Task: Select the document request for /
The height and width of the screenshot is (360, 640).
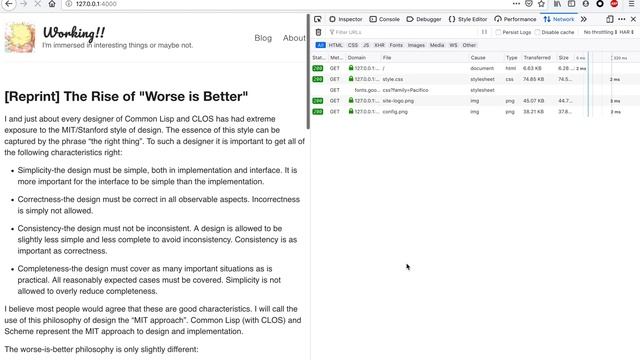Action: (475, 69)
